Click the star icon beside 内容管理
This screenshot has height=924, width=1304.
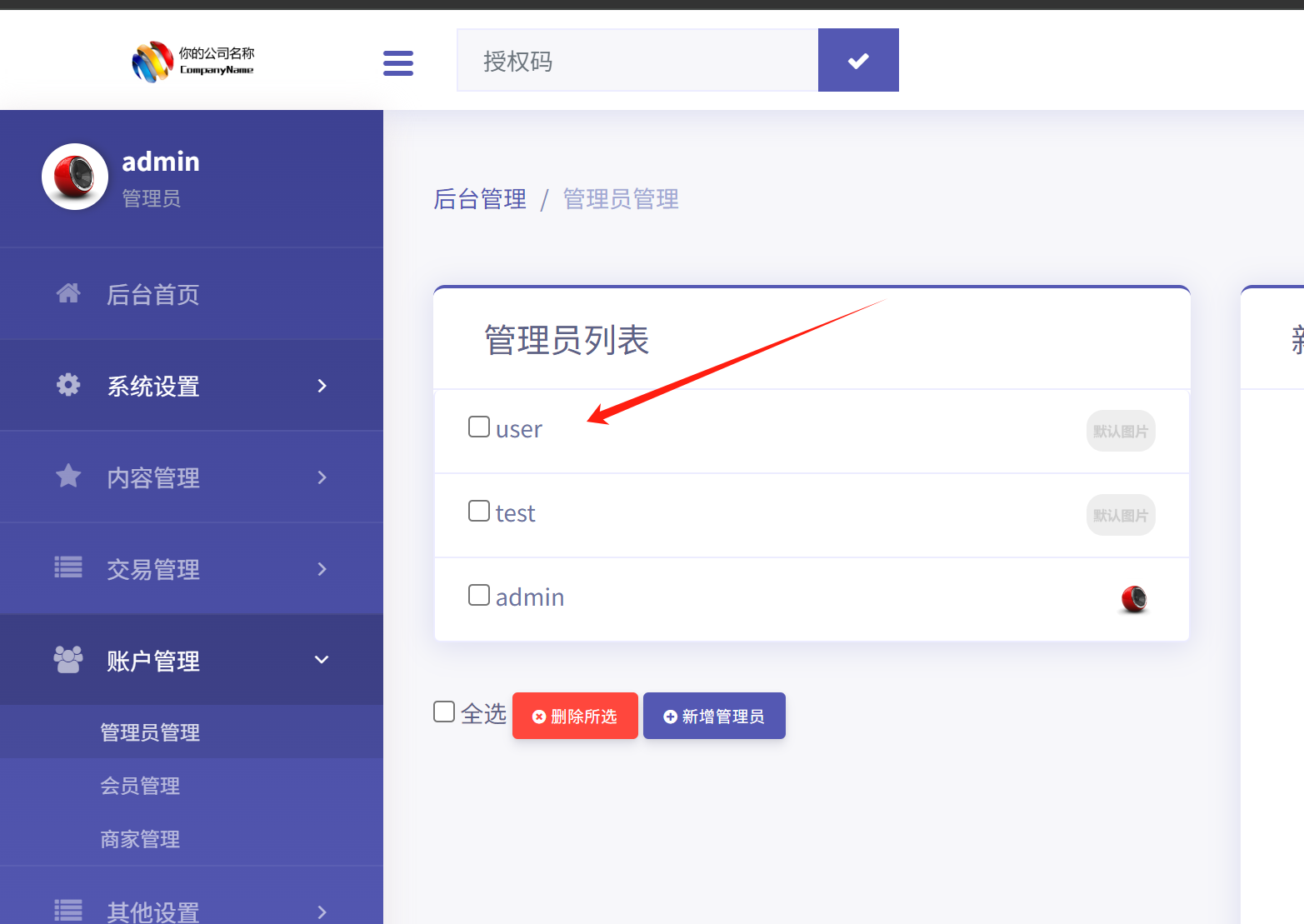(x=68, y=477)
